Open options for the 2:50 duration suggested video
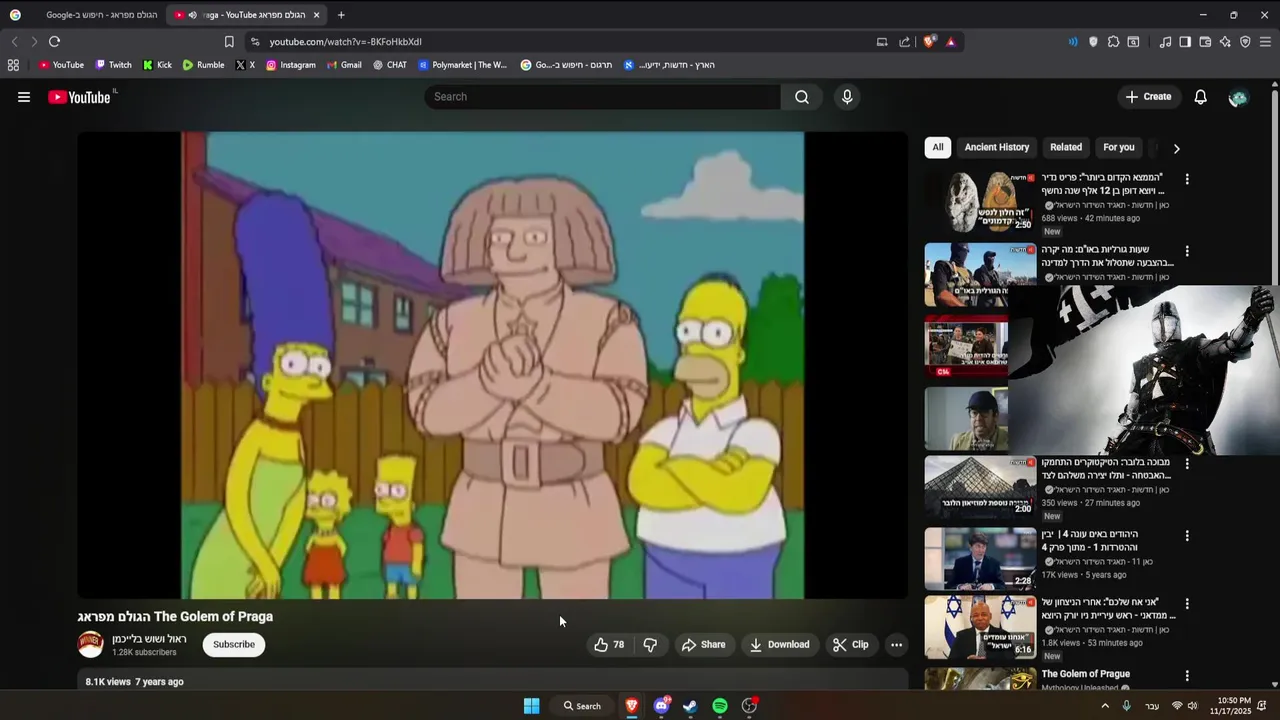The height and width of the screenshot is (720, 1280). [x=1187, y=179]
